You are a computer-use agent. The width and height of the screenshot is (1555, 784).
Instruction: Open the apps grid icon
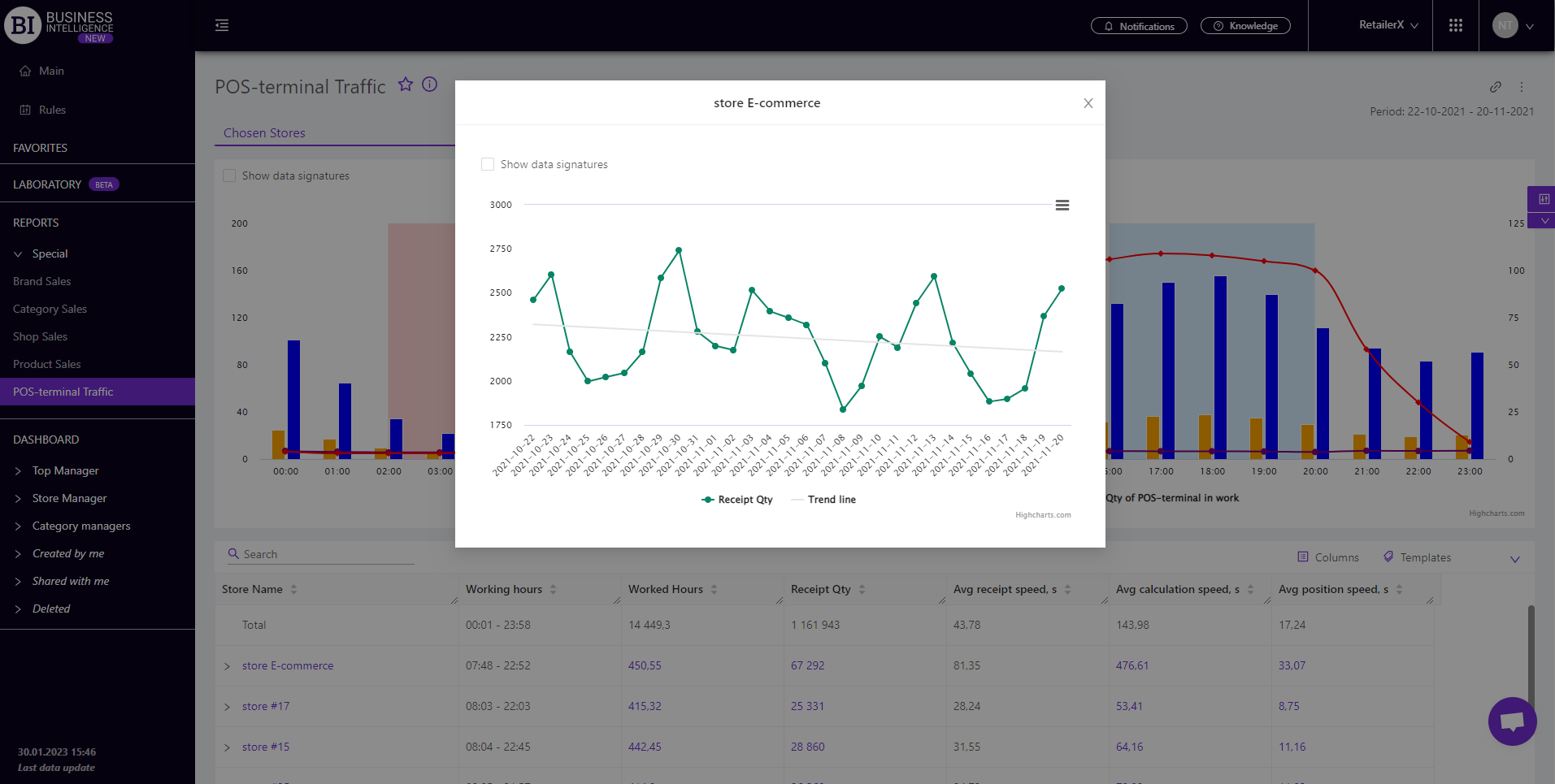[x=1455, y=26]
